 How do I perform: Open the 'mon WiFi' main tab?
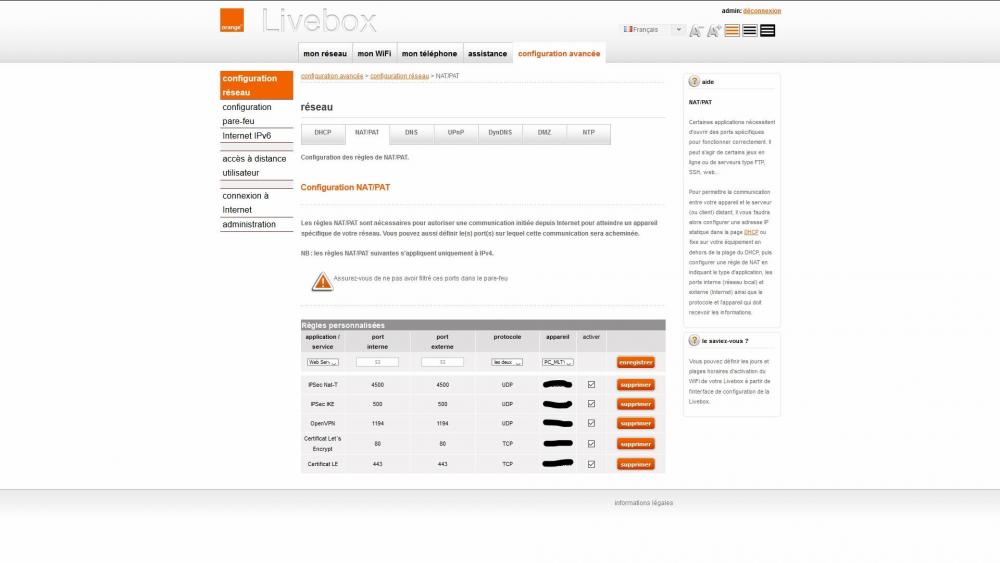pos(374,54)
